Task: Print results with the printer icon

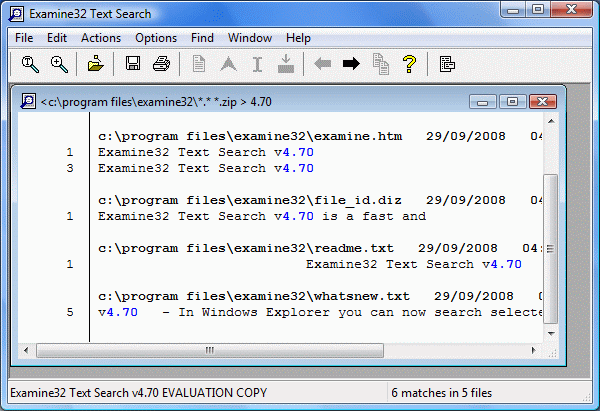Action: pos(161,64)
